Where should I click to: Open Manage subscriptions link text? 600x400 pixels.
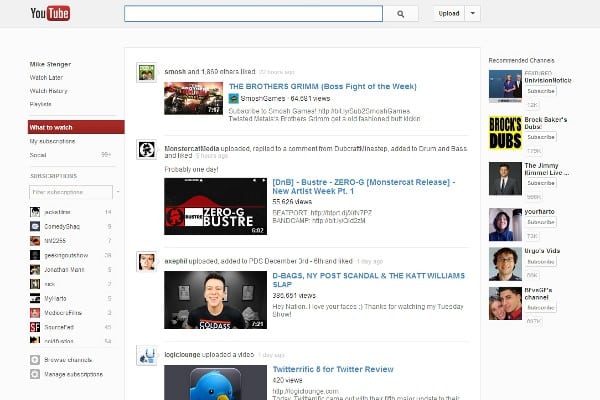click(73, 374)
